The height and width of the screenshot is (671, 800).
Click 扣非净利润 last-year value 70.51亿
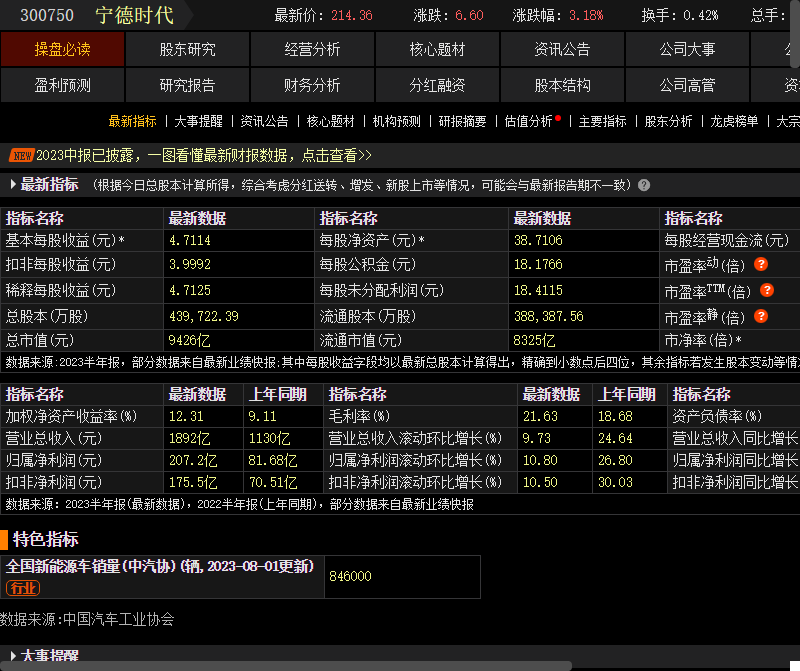(273, 483)
